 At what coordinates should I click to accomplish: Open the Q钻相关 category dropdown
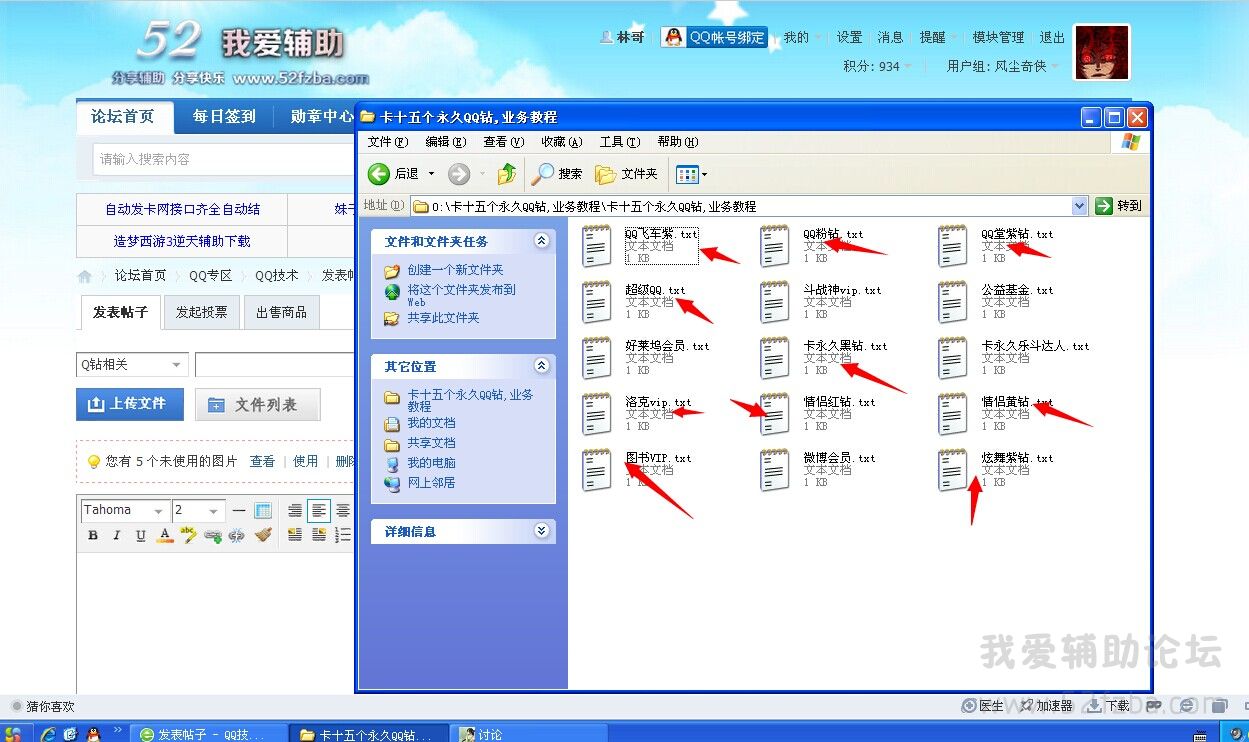[132, 365]
